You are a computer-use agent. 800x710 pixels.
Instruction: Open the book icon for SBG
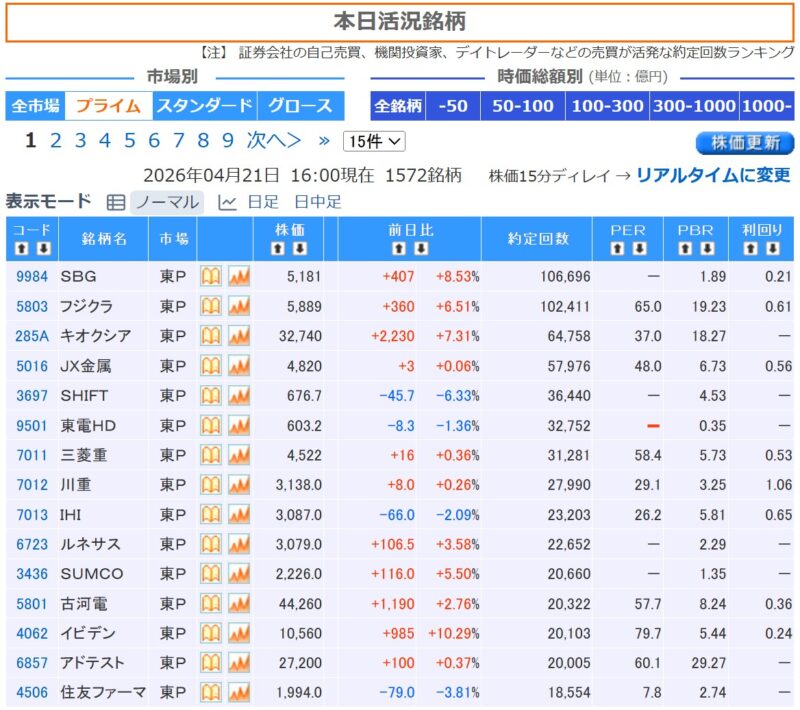211,276
